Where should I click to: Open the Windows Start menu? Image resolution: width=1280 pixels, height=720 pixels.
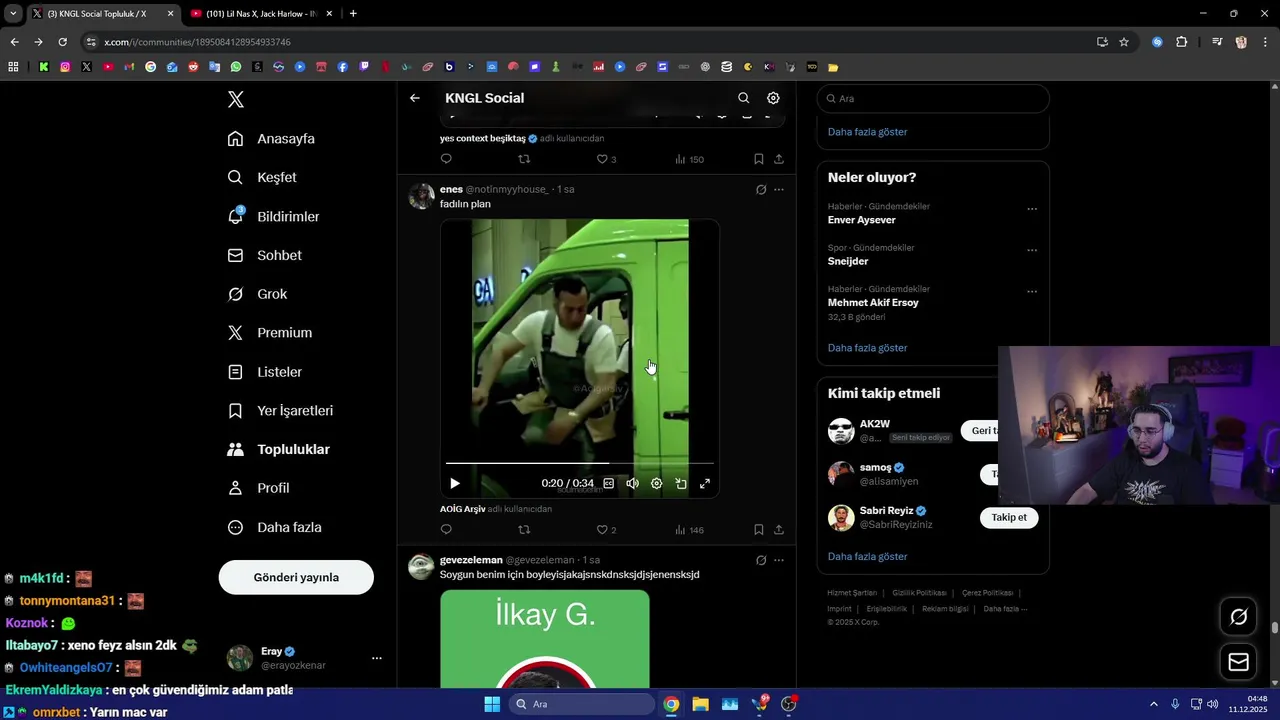click(x=492, y=704)
